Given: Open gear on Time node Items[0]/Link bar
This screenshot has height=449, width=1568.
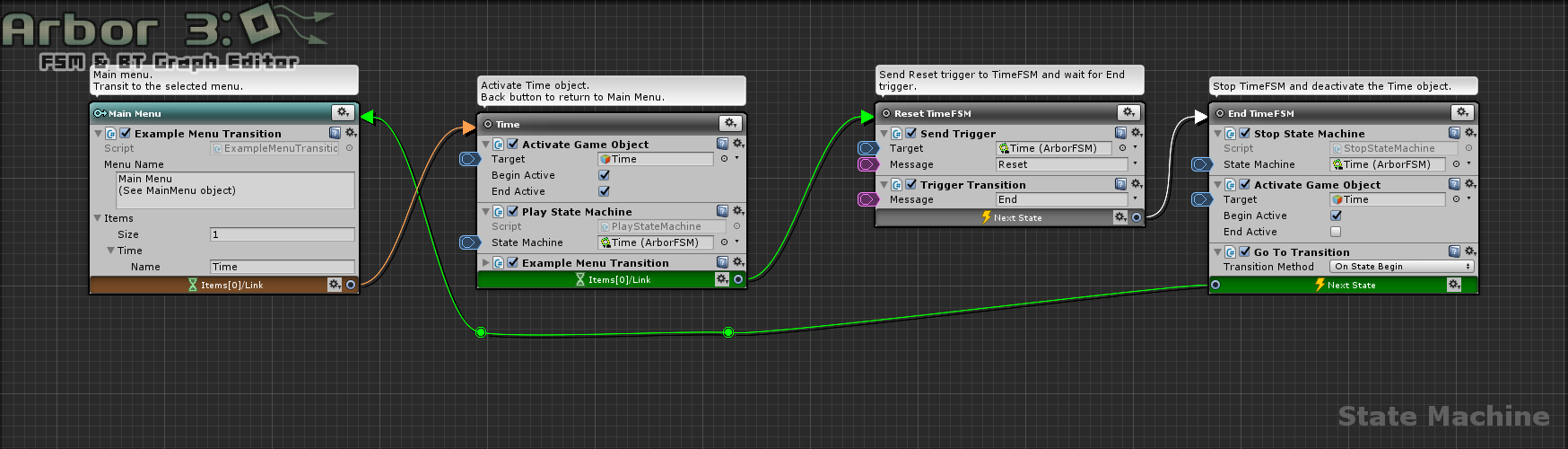Looking at the screenshot, I should (x=722, y=279).
